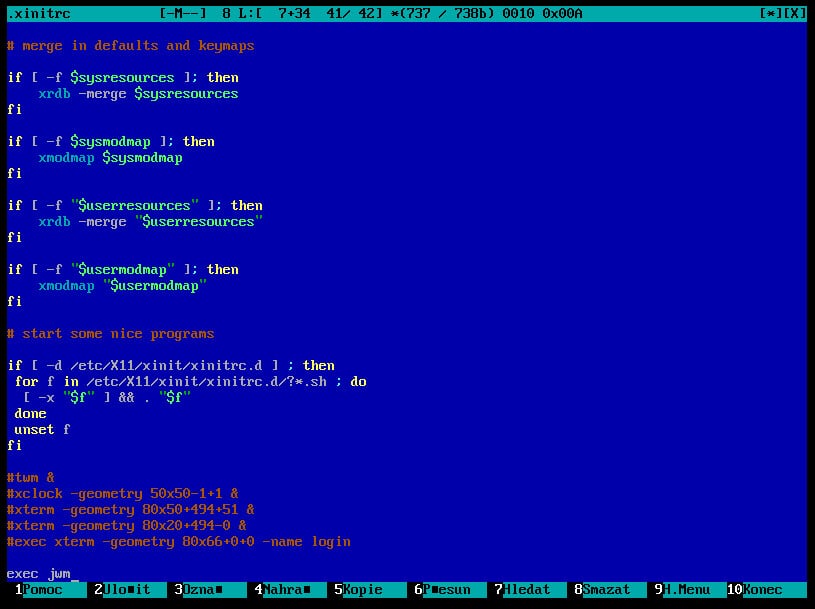
Task: Click the 8 Smazat delete button
Action: (x=610, y=590)
